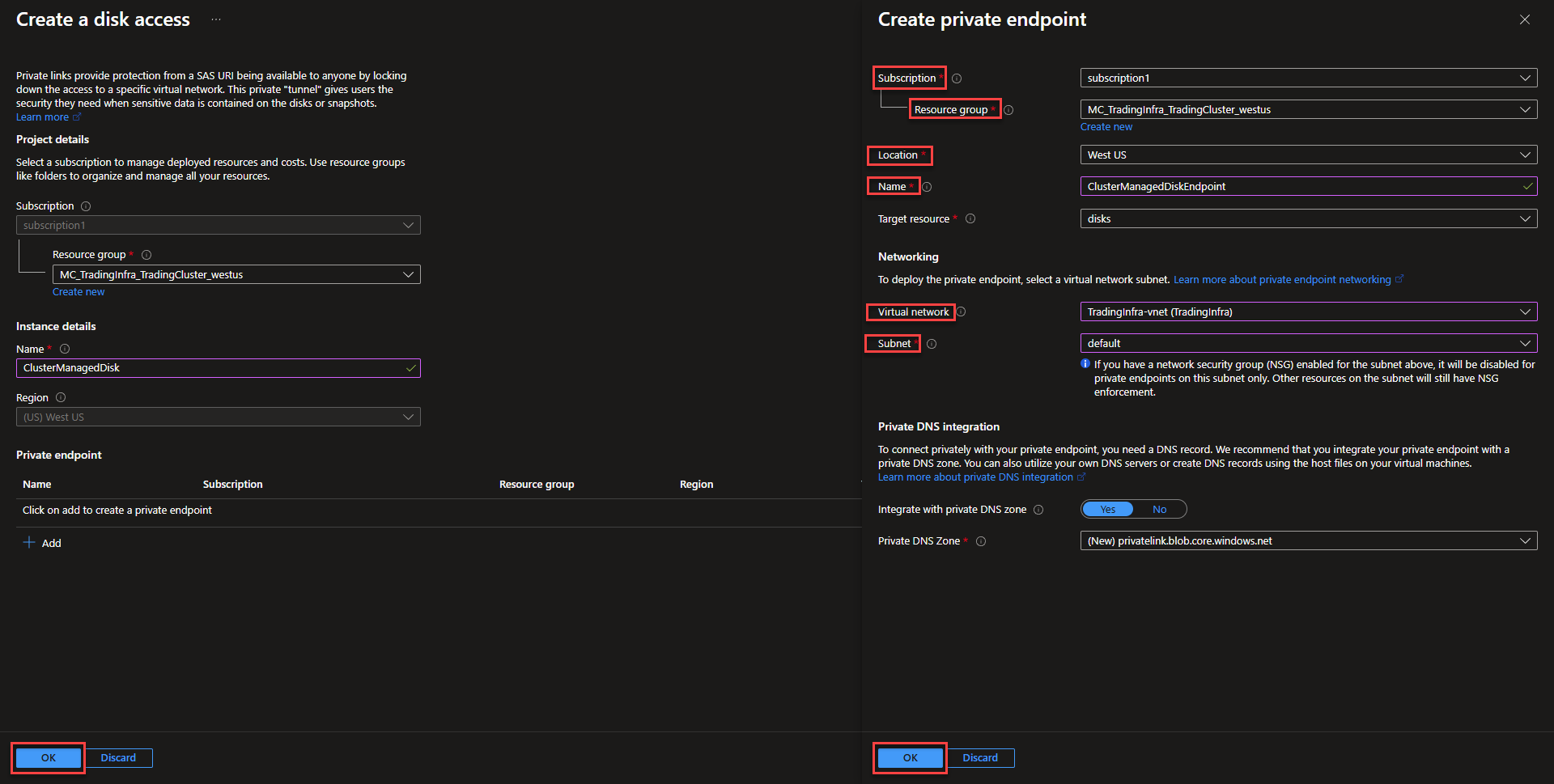1554x784 pixels.
Task: Click info icon next to Subnet label
Action: click(x=932, y=344)
